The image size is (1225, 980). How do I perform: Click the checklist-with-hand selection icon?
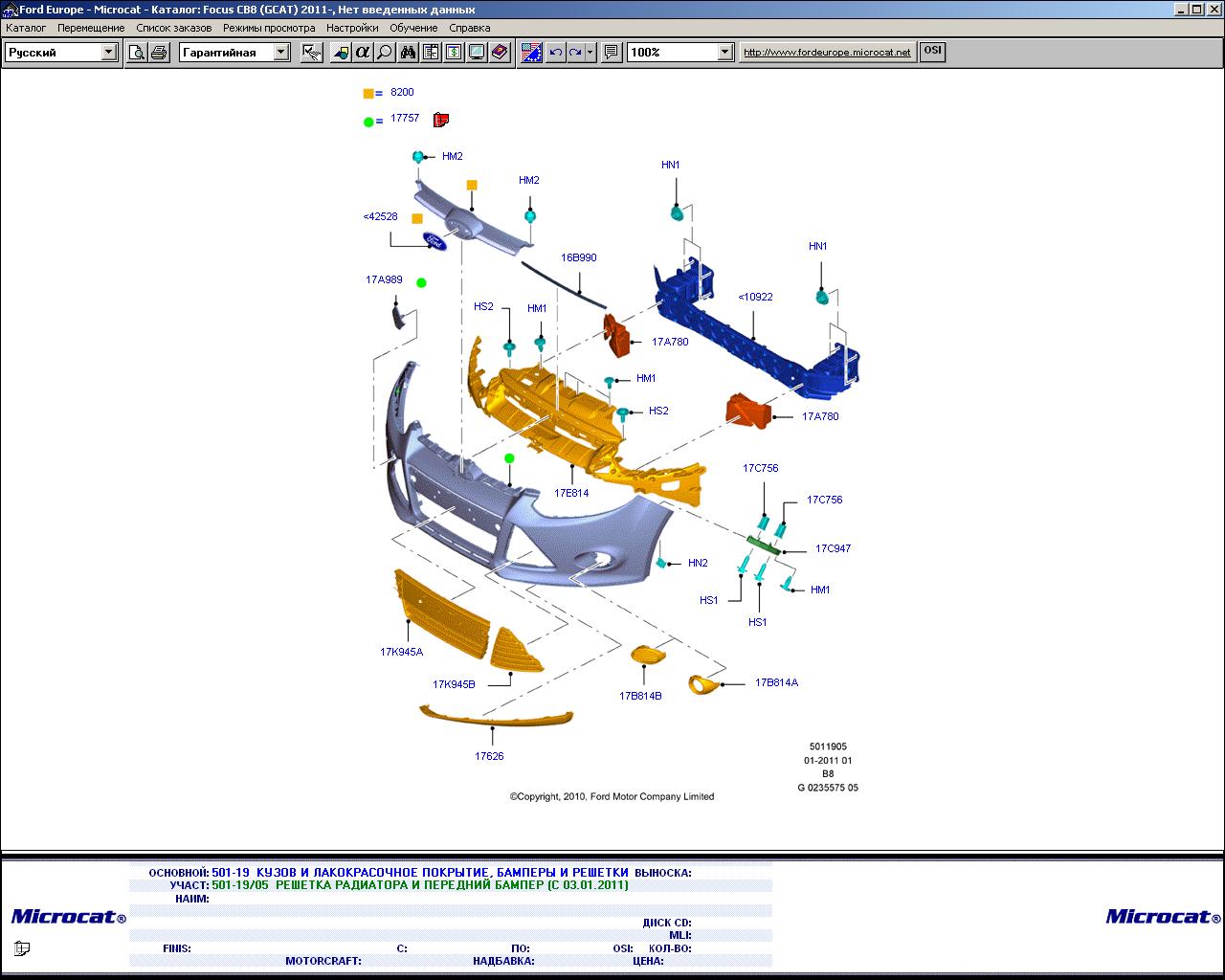tap(311, 53)
